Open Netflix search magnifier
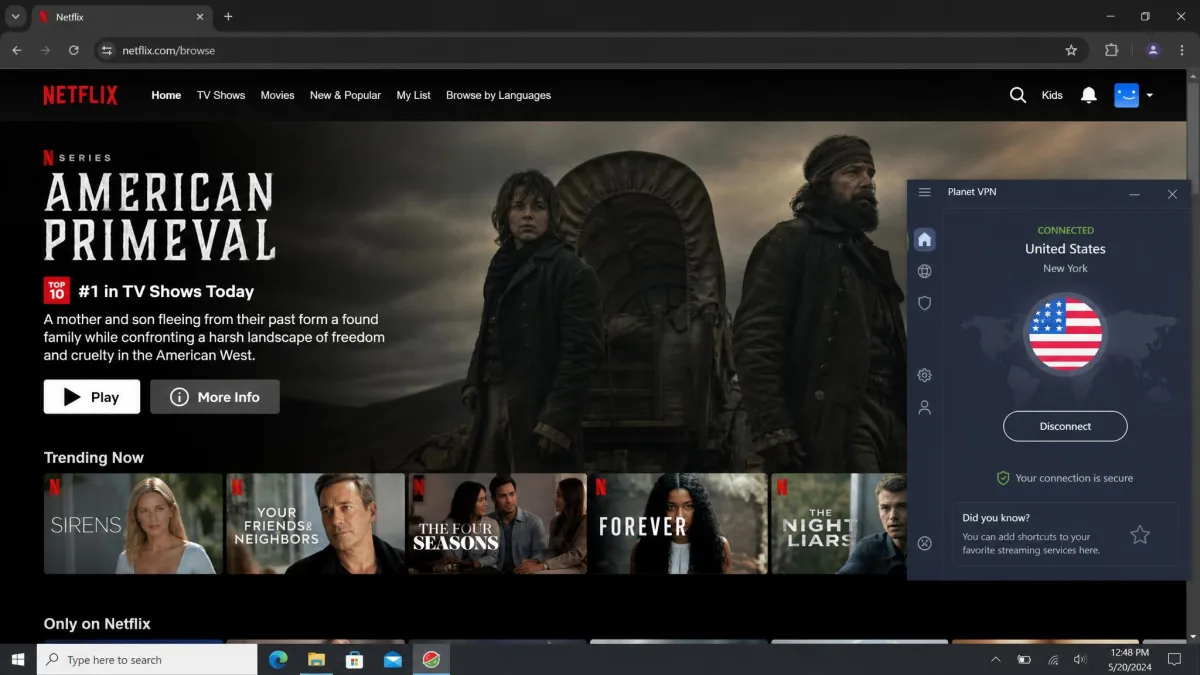 1018,95
